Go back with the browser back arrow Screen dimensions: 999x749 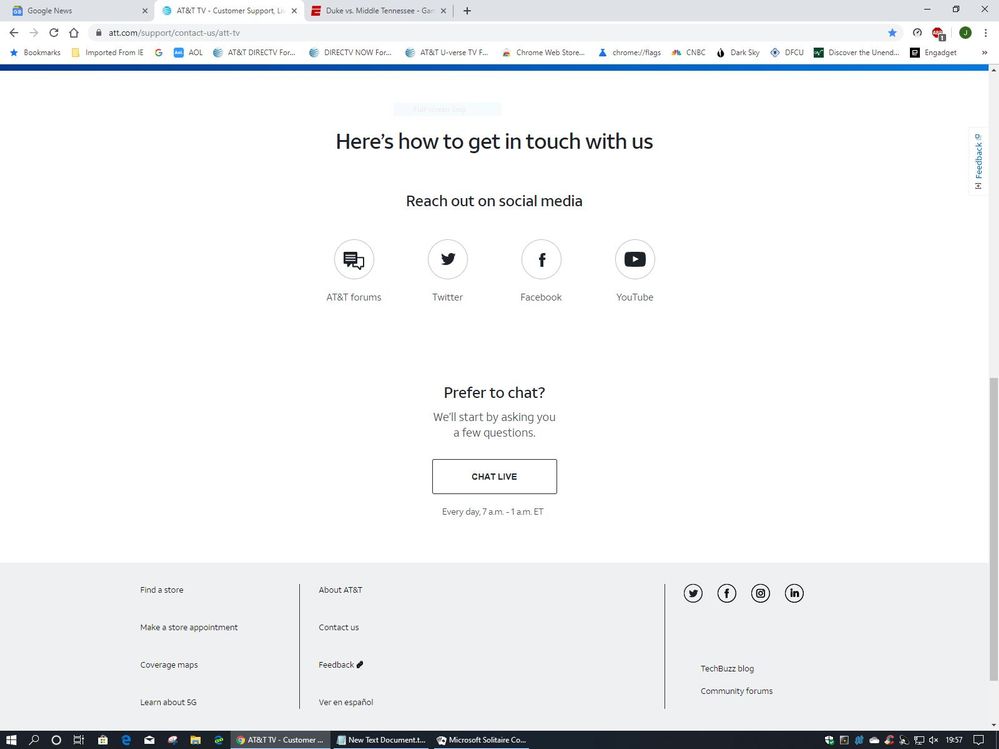pyautogui.click(x=14, y=32)
